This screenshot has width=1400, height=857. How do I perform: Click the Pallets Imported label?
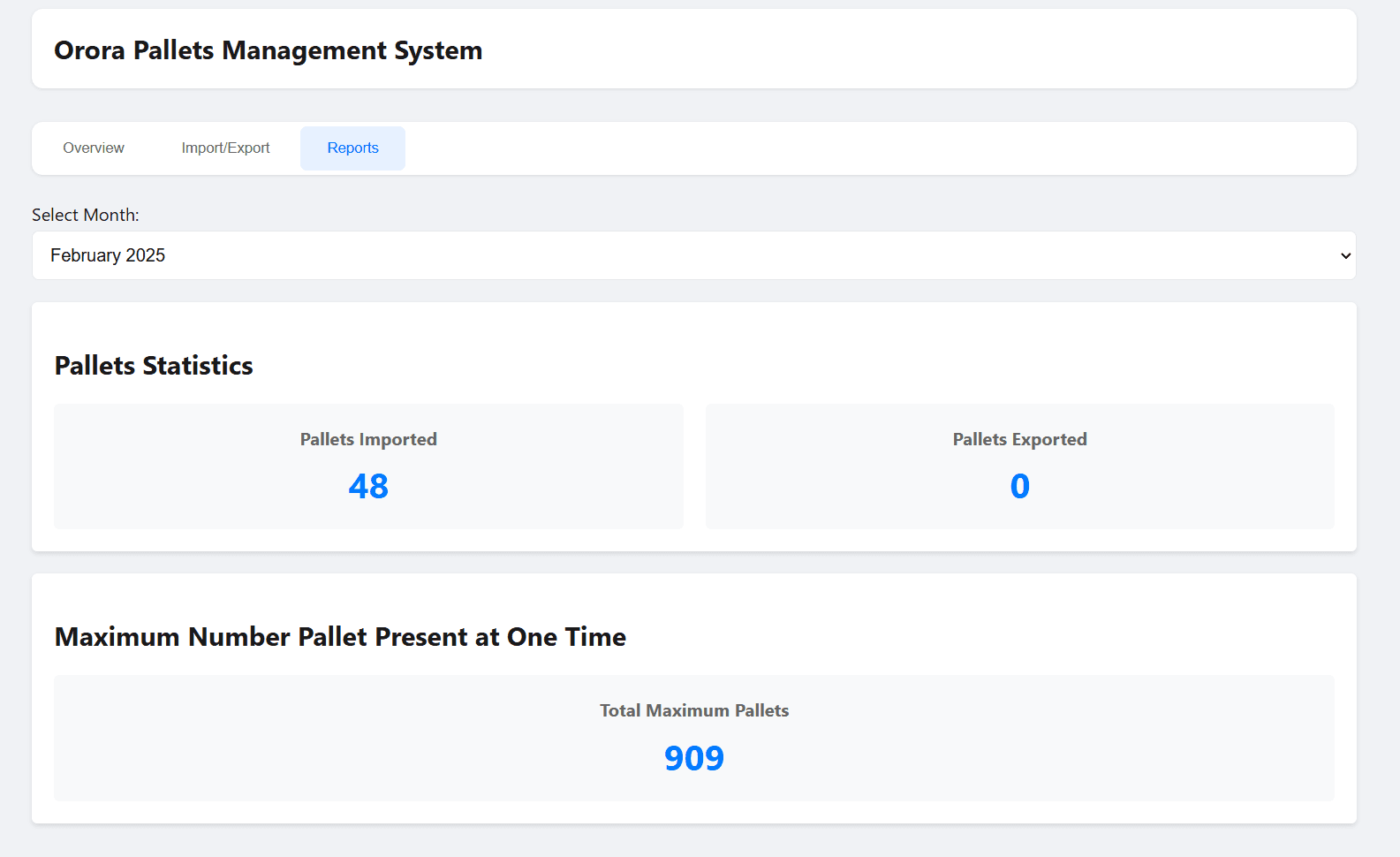368,439
